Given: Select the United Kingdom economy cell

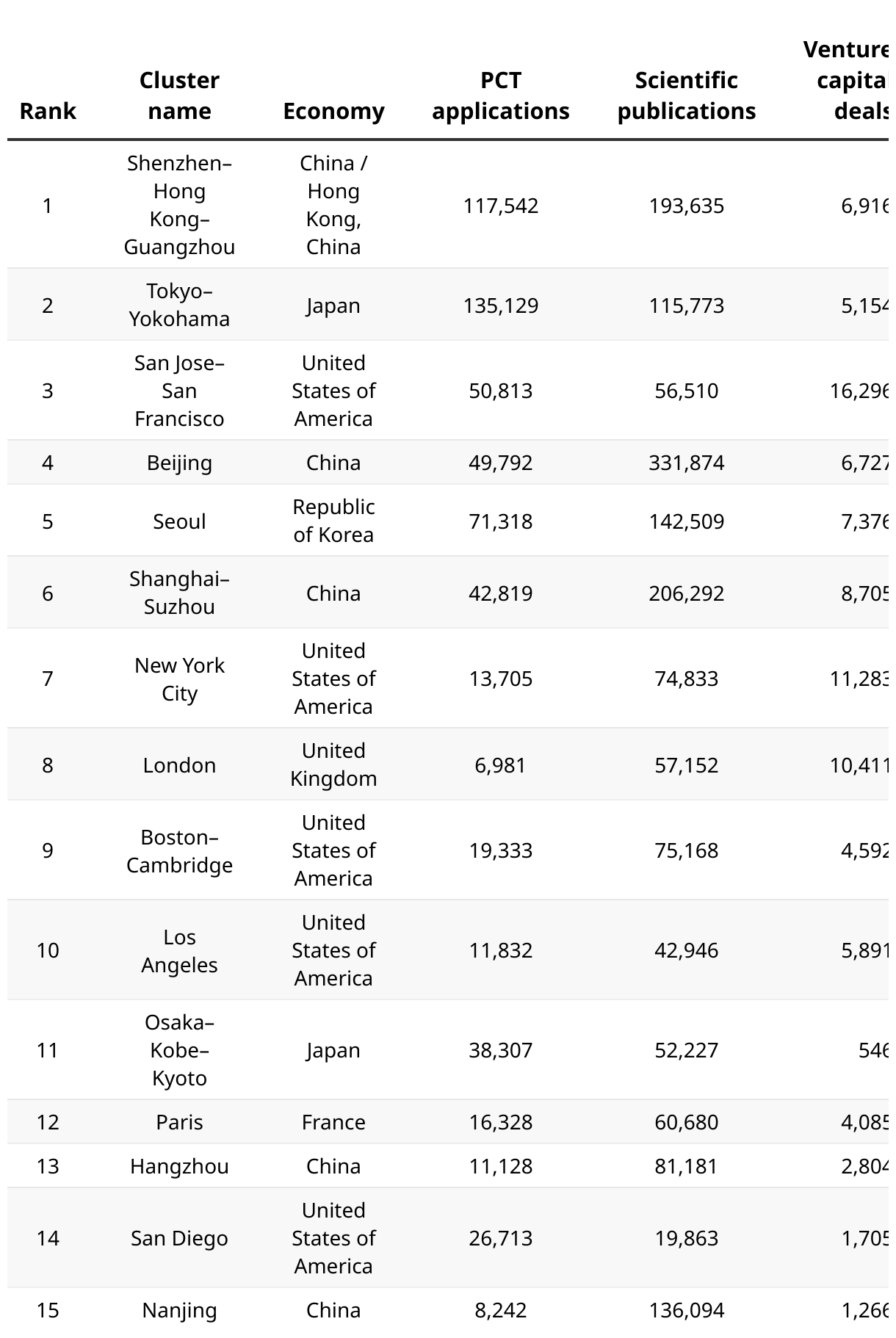Looking at the screenshot, I should pyautogui.click(x=333, y=764).
